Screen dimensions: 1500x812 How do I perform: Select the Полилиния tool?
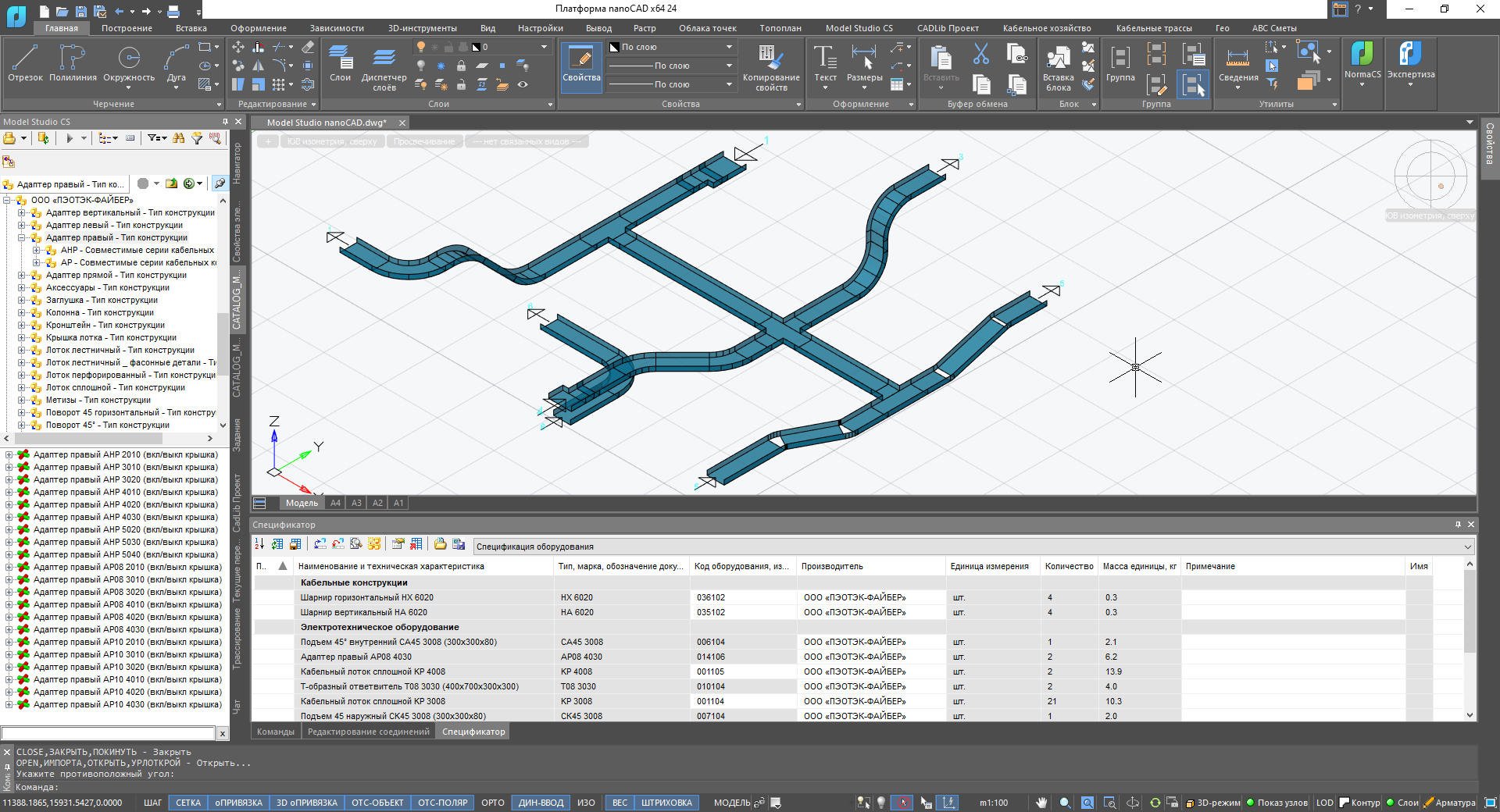[x=73, y=62]
